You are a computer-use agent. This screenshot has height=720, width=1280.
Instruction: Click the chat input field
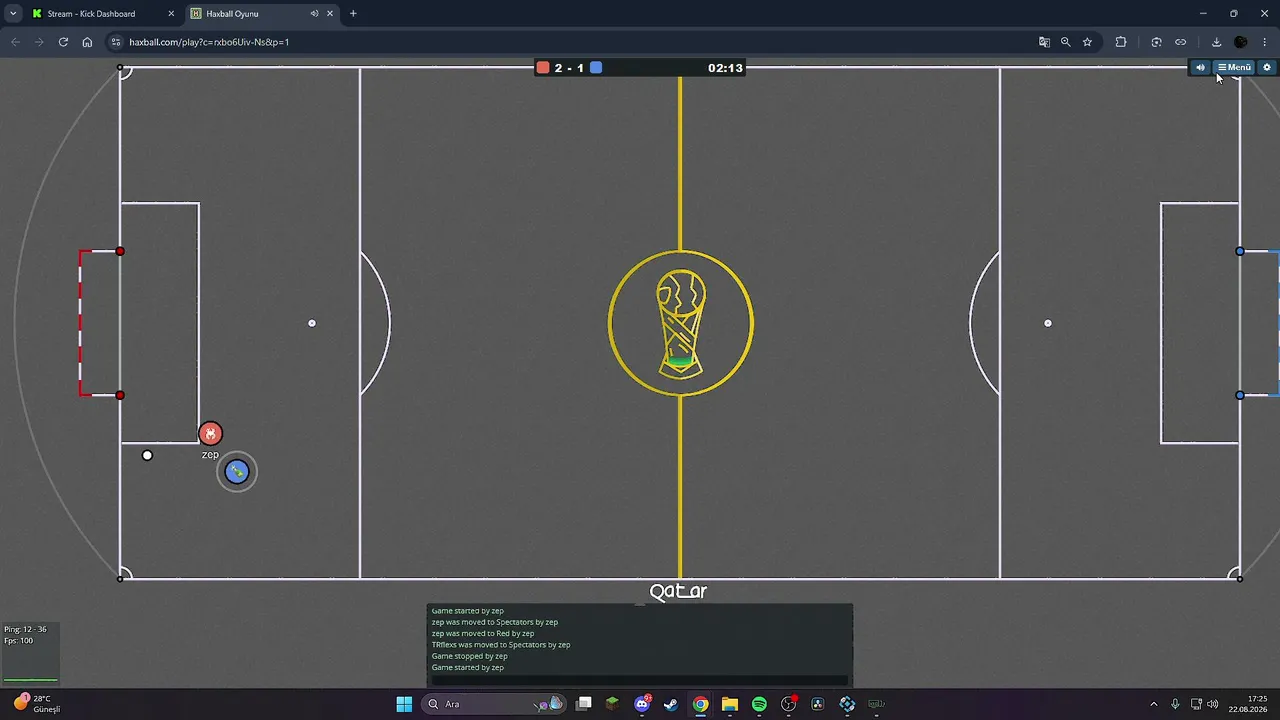pos(640,680)
